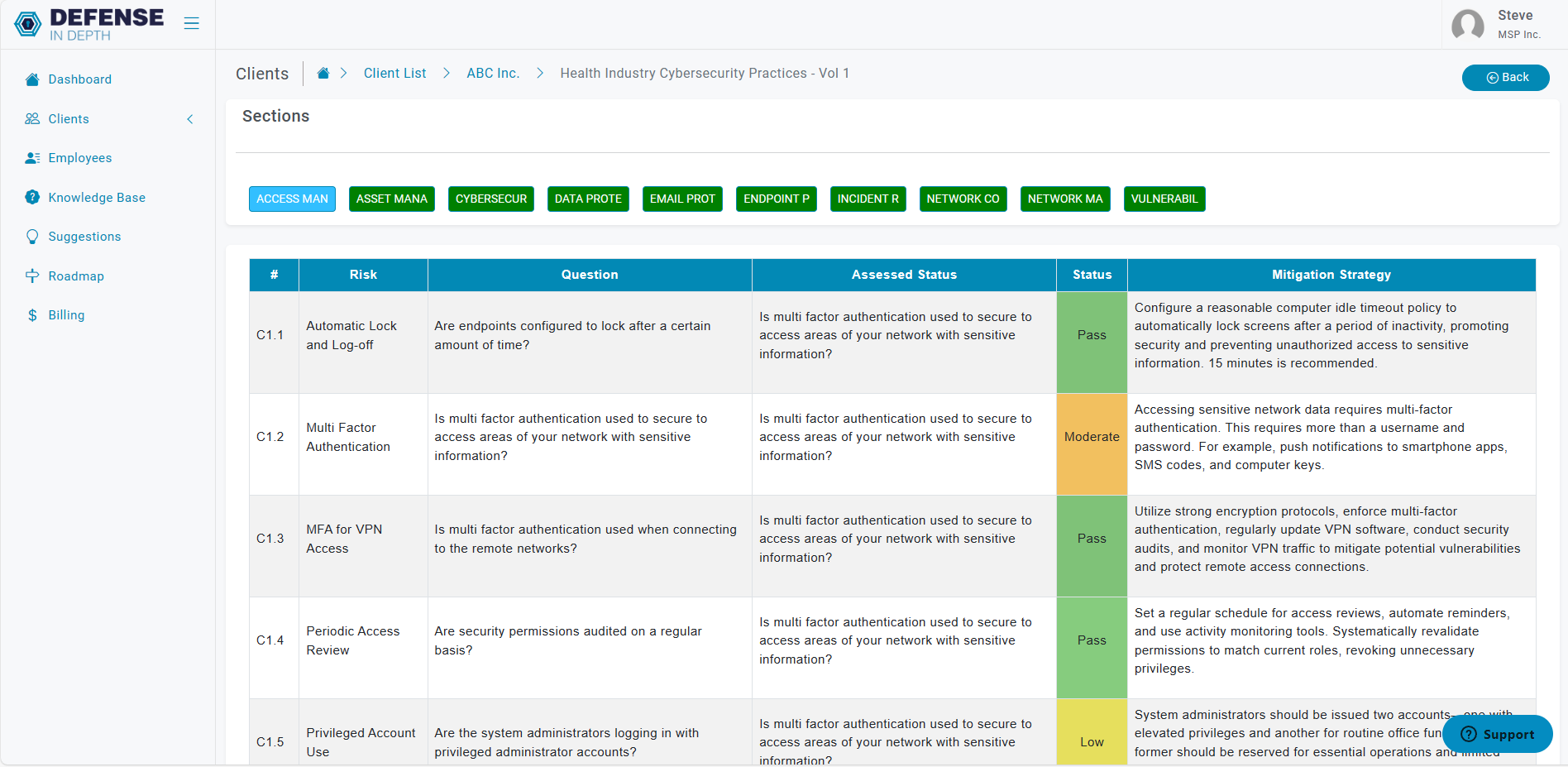
Task: Select the Roadmap icon in sidebar
Action: 32,276
